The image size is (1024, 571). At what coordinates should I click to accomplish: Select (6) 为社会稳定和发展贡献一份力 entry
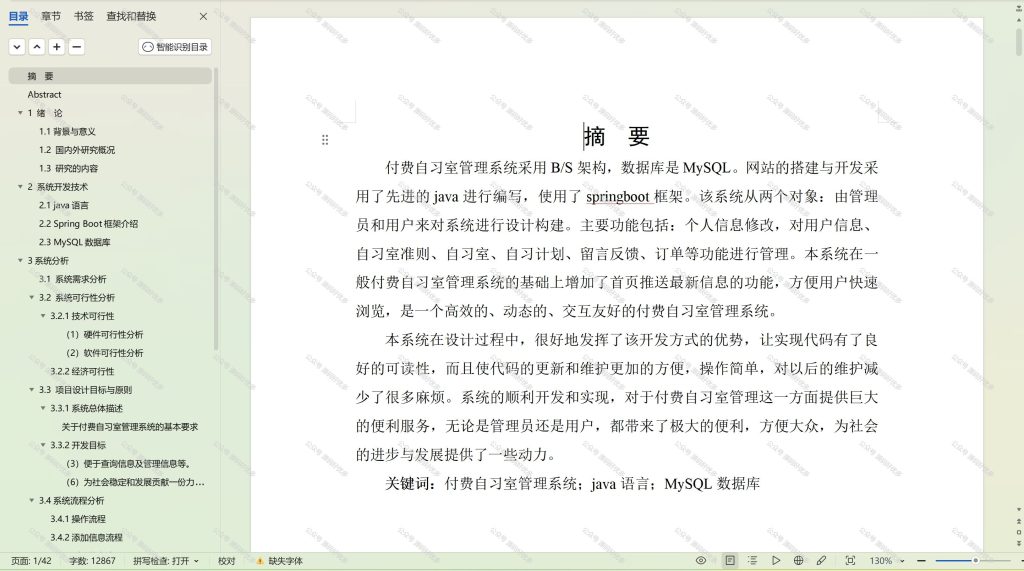point(135,482)
